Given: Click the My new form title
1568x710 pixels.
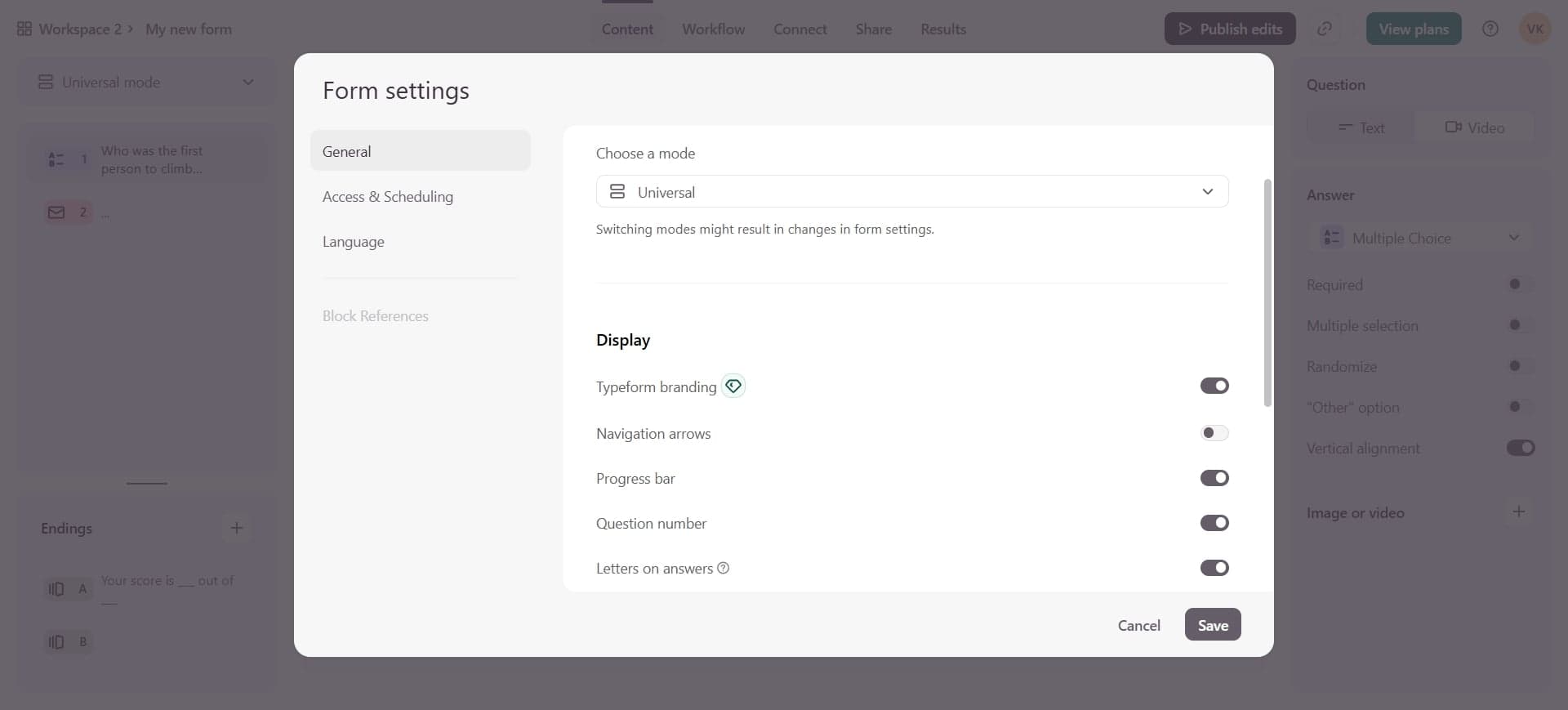Looking at the screenshot, I should (189, 29).
